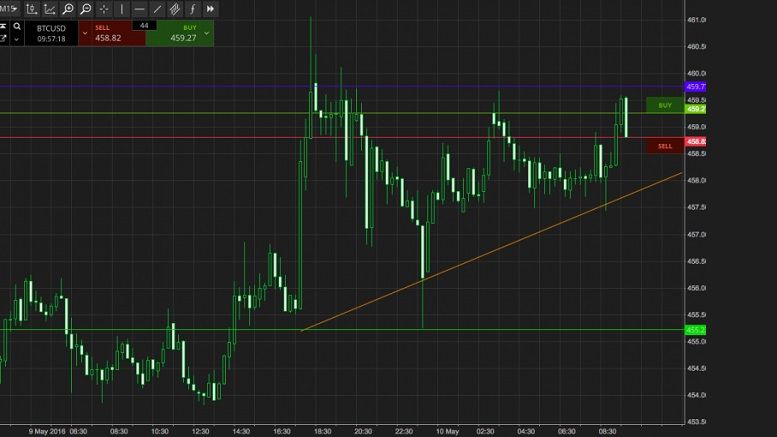The height and width of the screenshot is (437, 777).
Task: Zoom in on the chart
Action: 68,9
